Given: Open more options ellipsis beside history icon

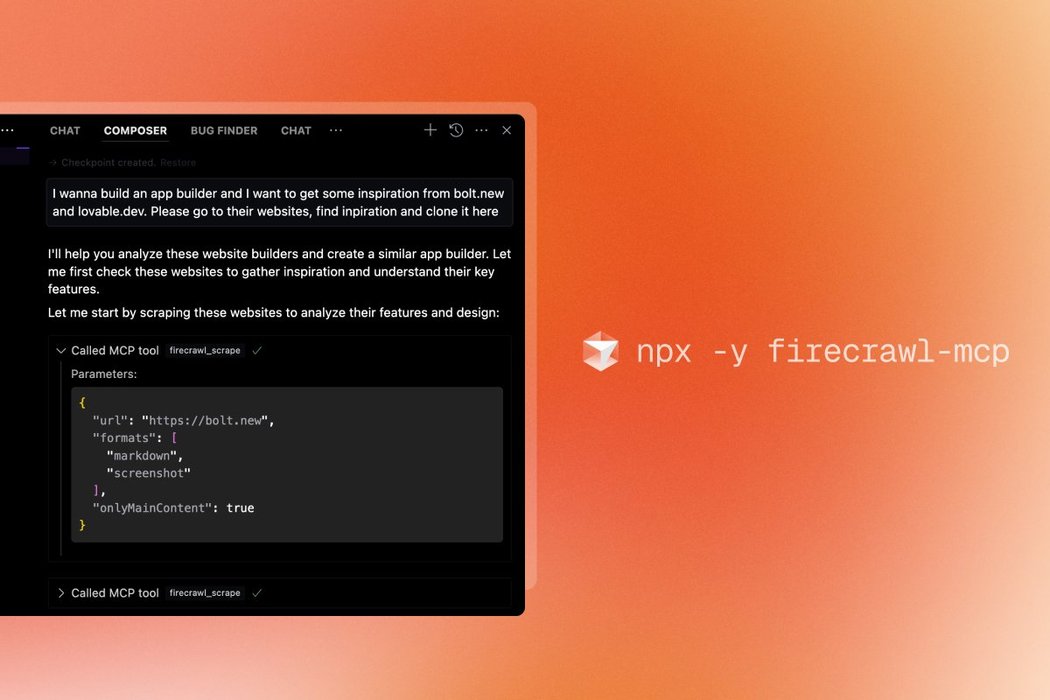Looking at the screenshot, I should [x=481, y=131].
